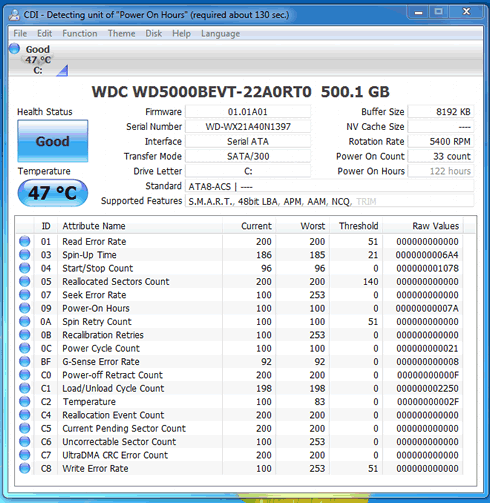Image resolution: width=490 pixels, height=503 pixels.
Task: Open the Disk menu
Action: tap(154, 34)
